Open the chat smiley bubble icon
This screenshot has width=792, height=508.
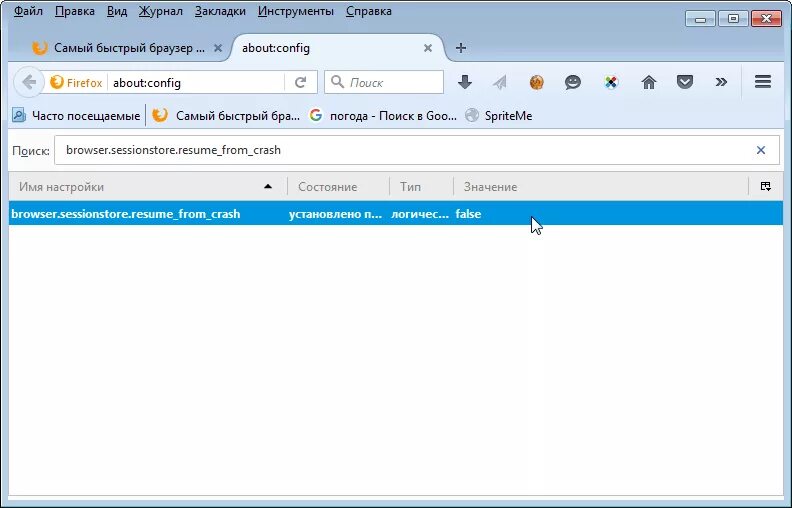click(x=573, y=82)
